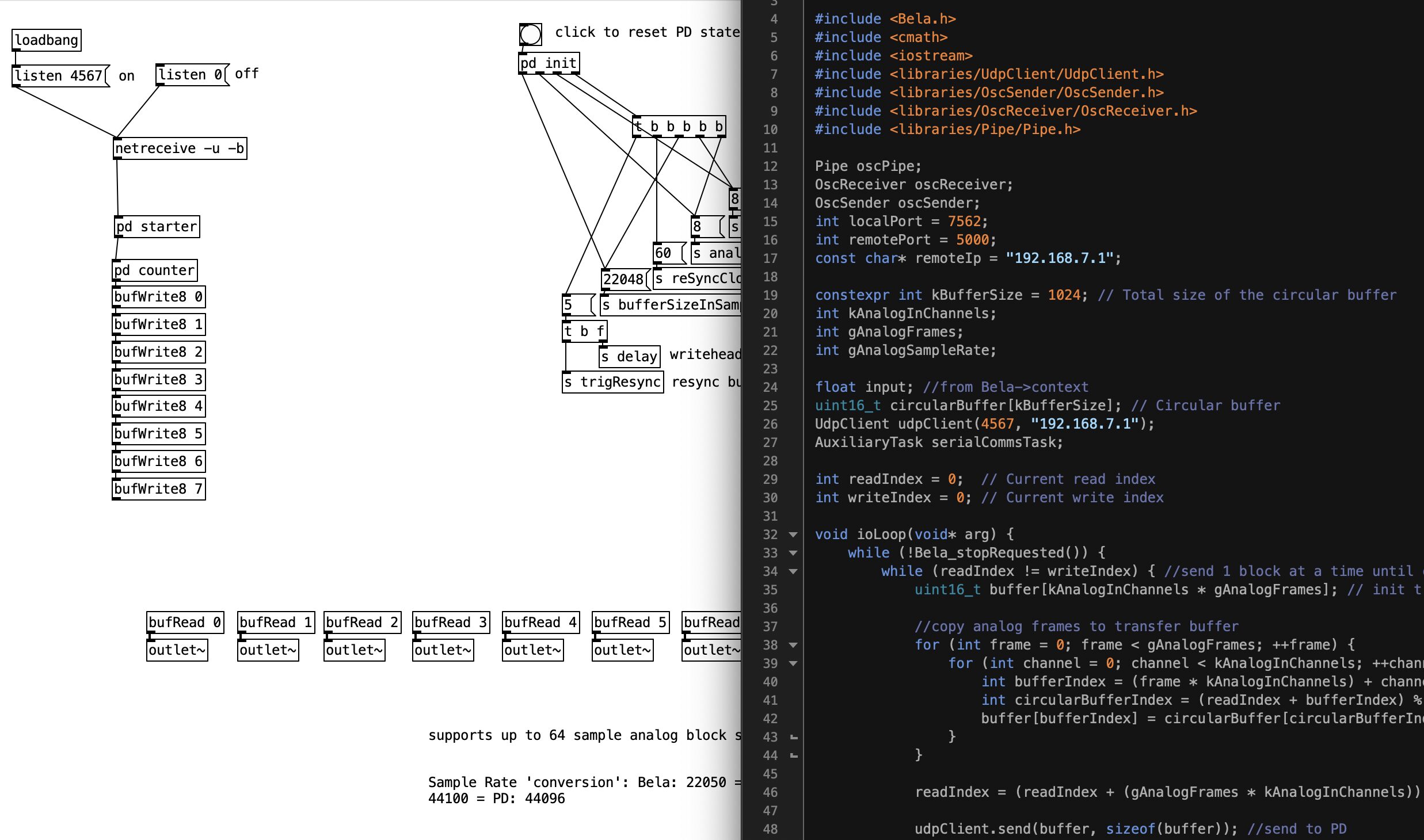The image size is (1424, 840).
Task: Click the 's trigResync' send object
Action: [x=612, y=381]
